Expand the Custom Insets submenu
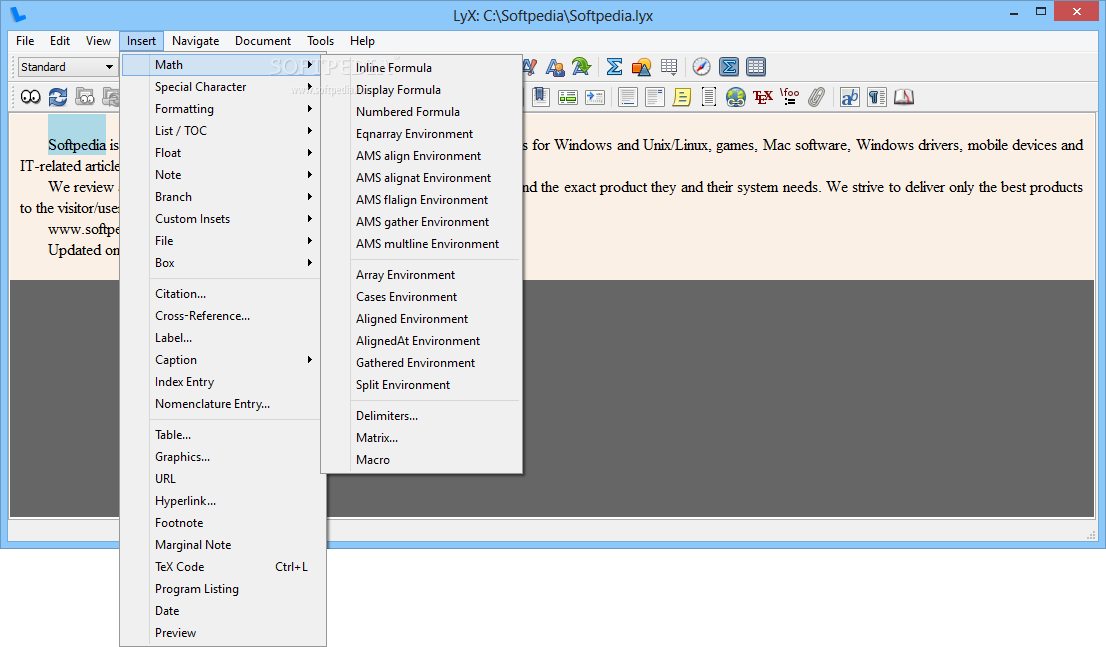1106x647 pixels. pos(221,219)
